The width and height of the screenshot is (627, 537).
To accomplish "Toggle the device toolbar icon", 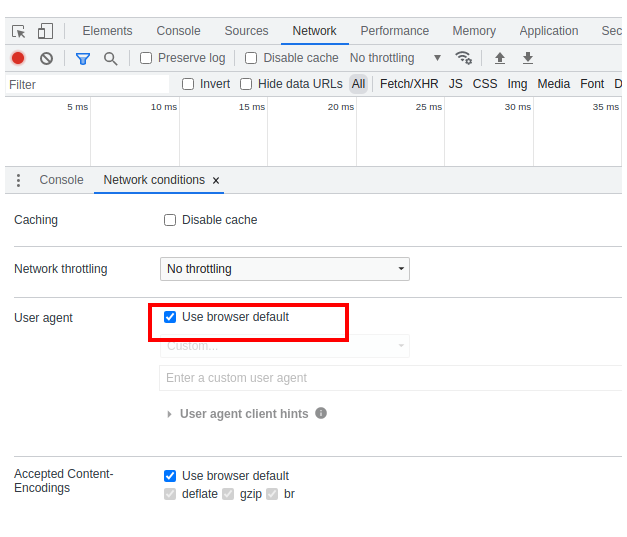I will point(46,31).
